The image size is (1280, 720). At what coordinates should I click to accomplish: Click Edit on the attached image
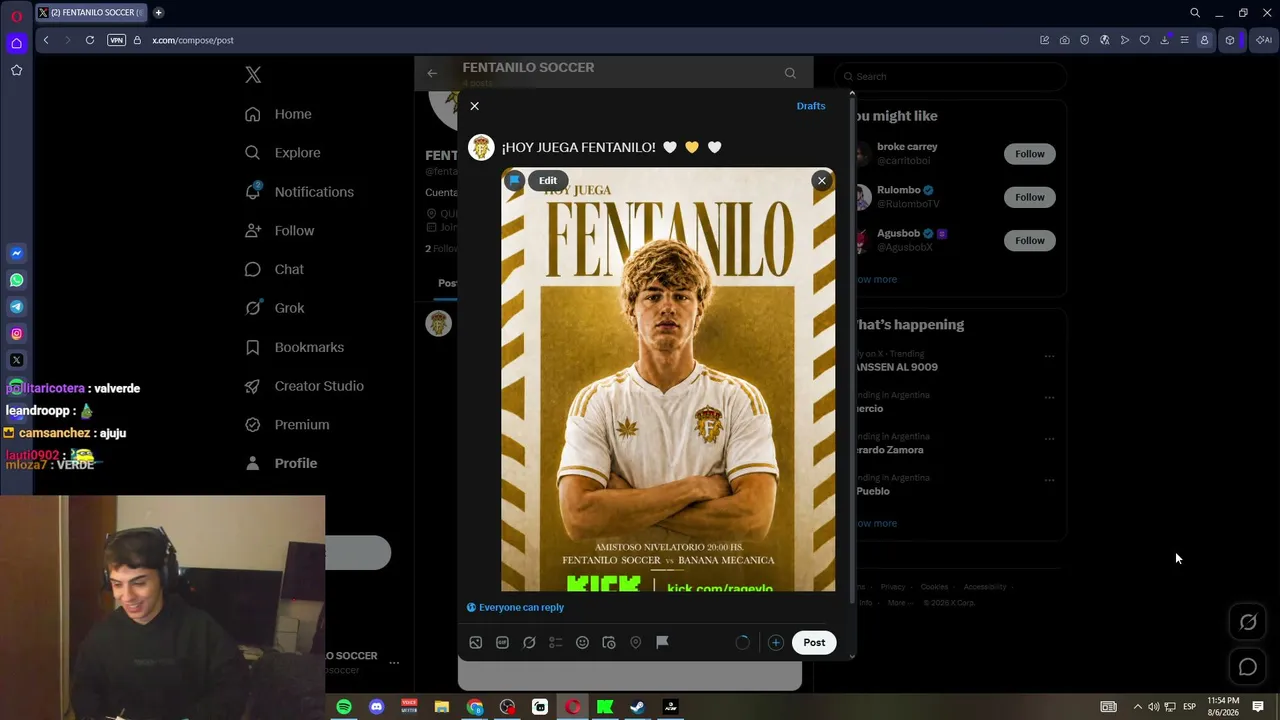(x=548, y=181)
